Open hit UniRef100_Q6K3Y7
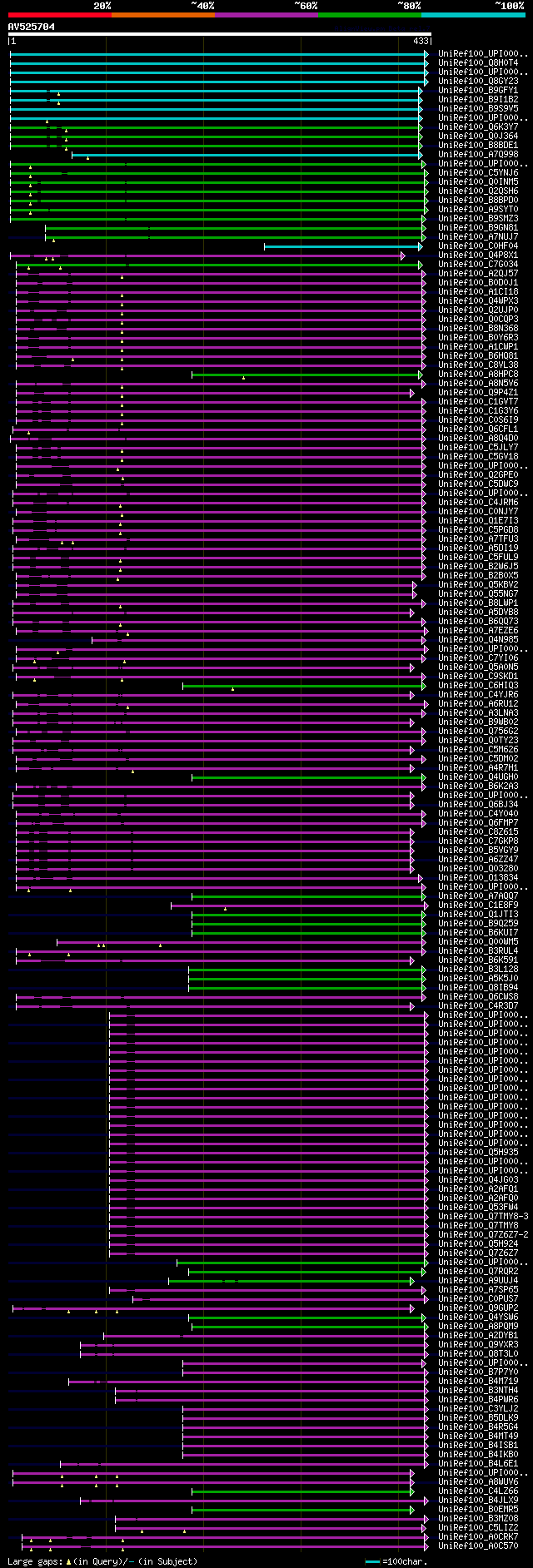The image size is (533, 1568). pos(478,127)
